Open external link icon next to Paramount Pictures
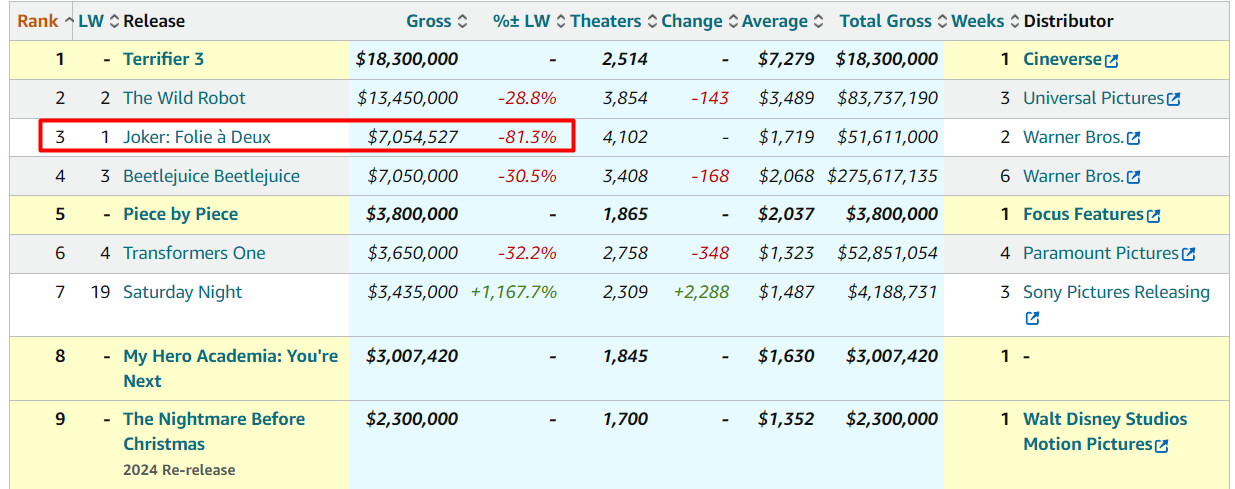The width and height of the screenshot is (1235, 489). pos(1188,254)
